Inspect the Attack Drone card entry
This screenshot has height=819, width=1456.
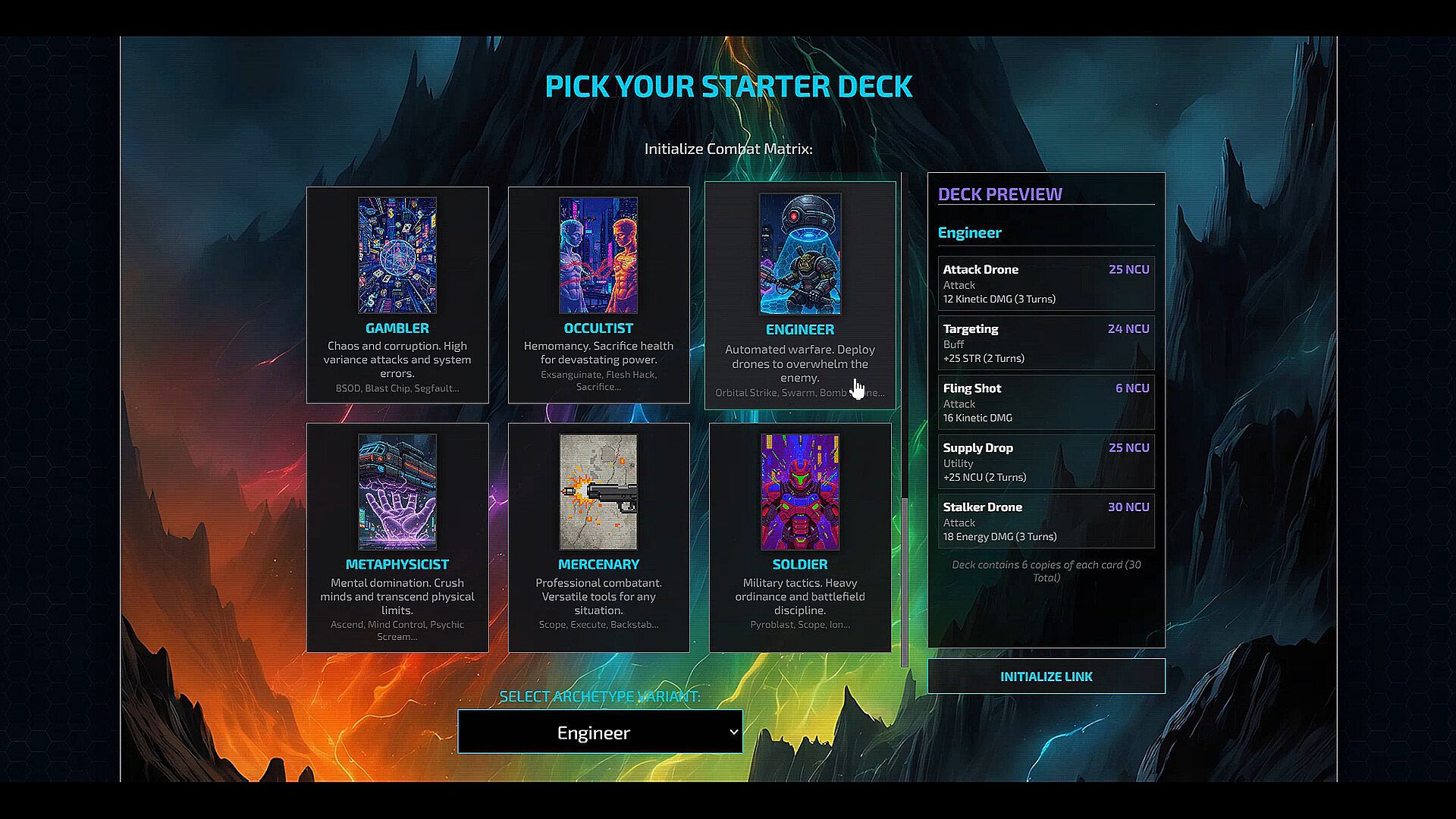pyautogui.click(x=1046, y=283)
